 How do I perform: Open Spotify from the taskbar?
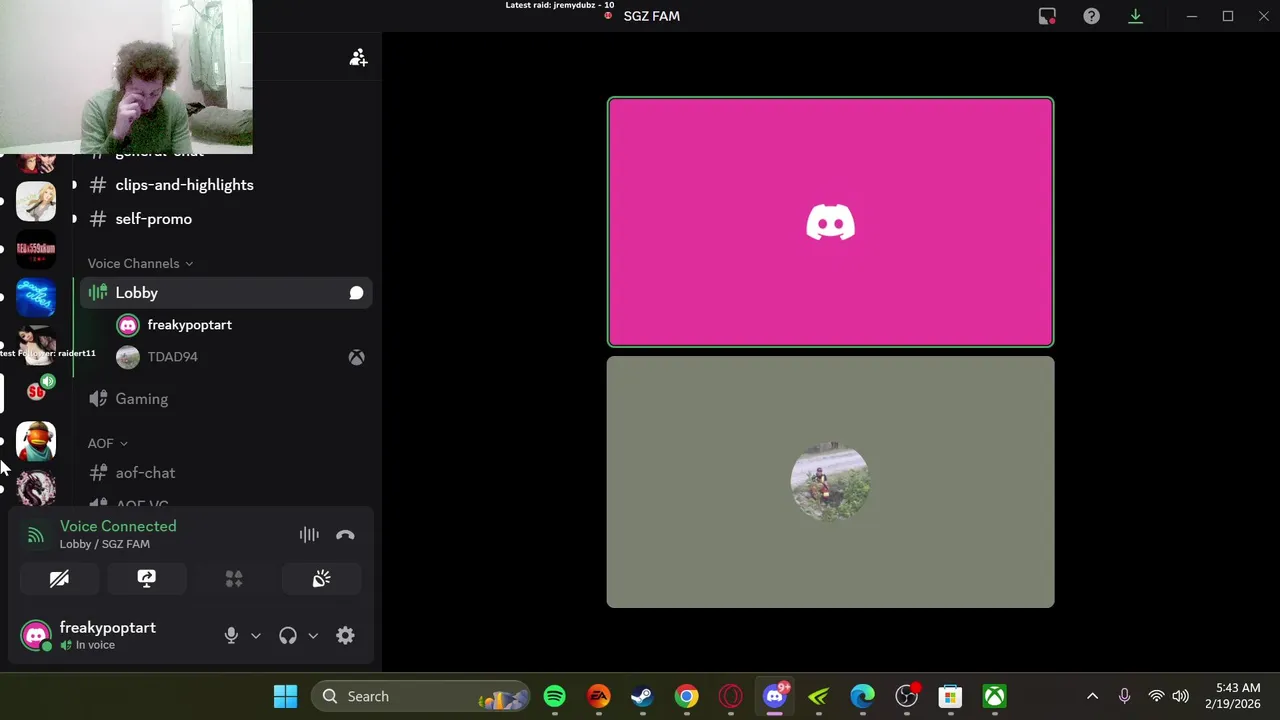coord(555,696)
